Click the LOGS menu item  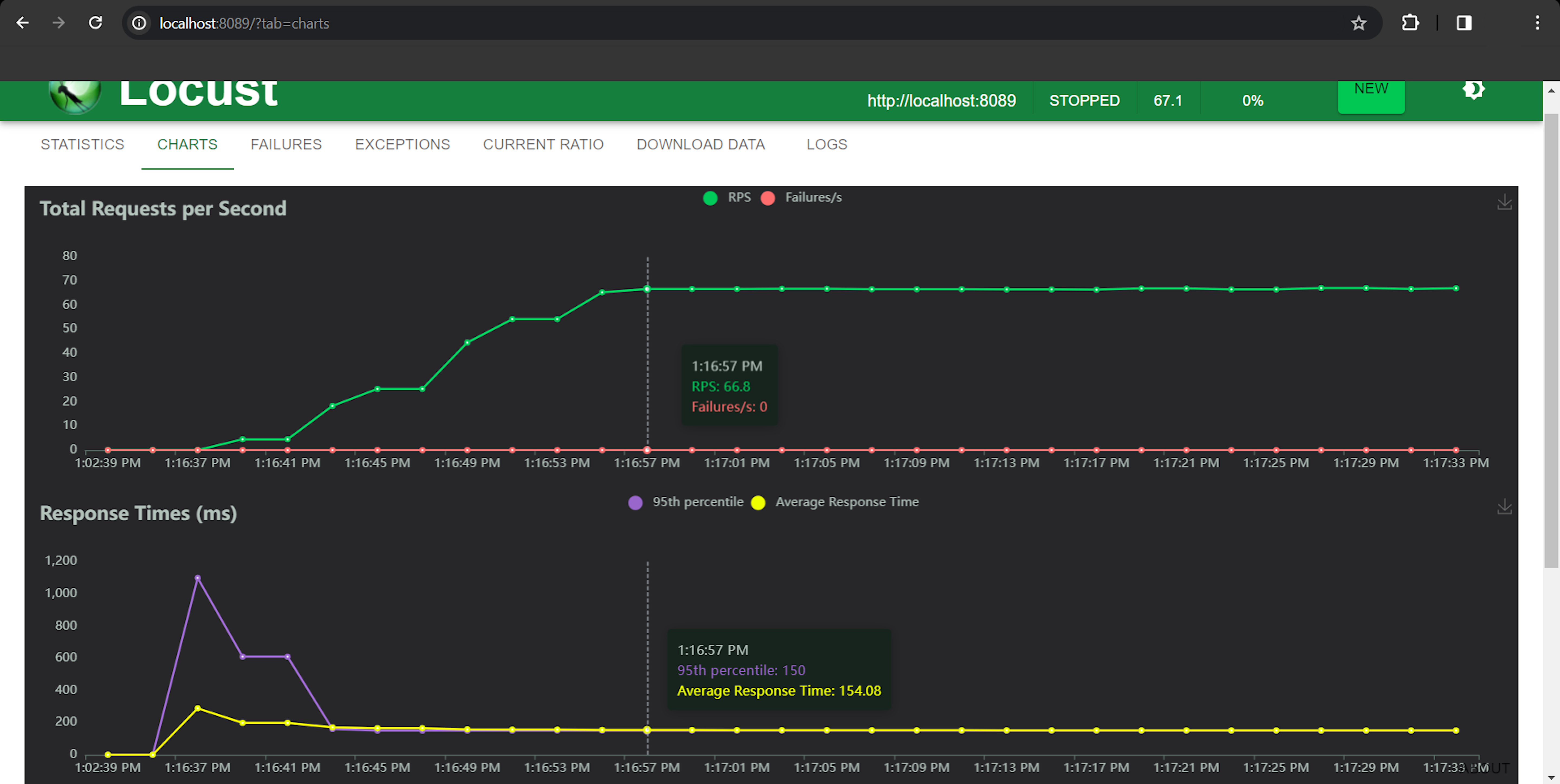click(x=827, y=144)
